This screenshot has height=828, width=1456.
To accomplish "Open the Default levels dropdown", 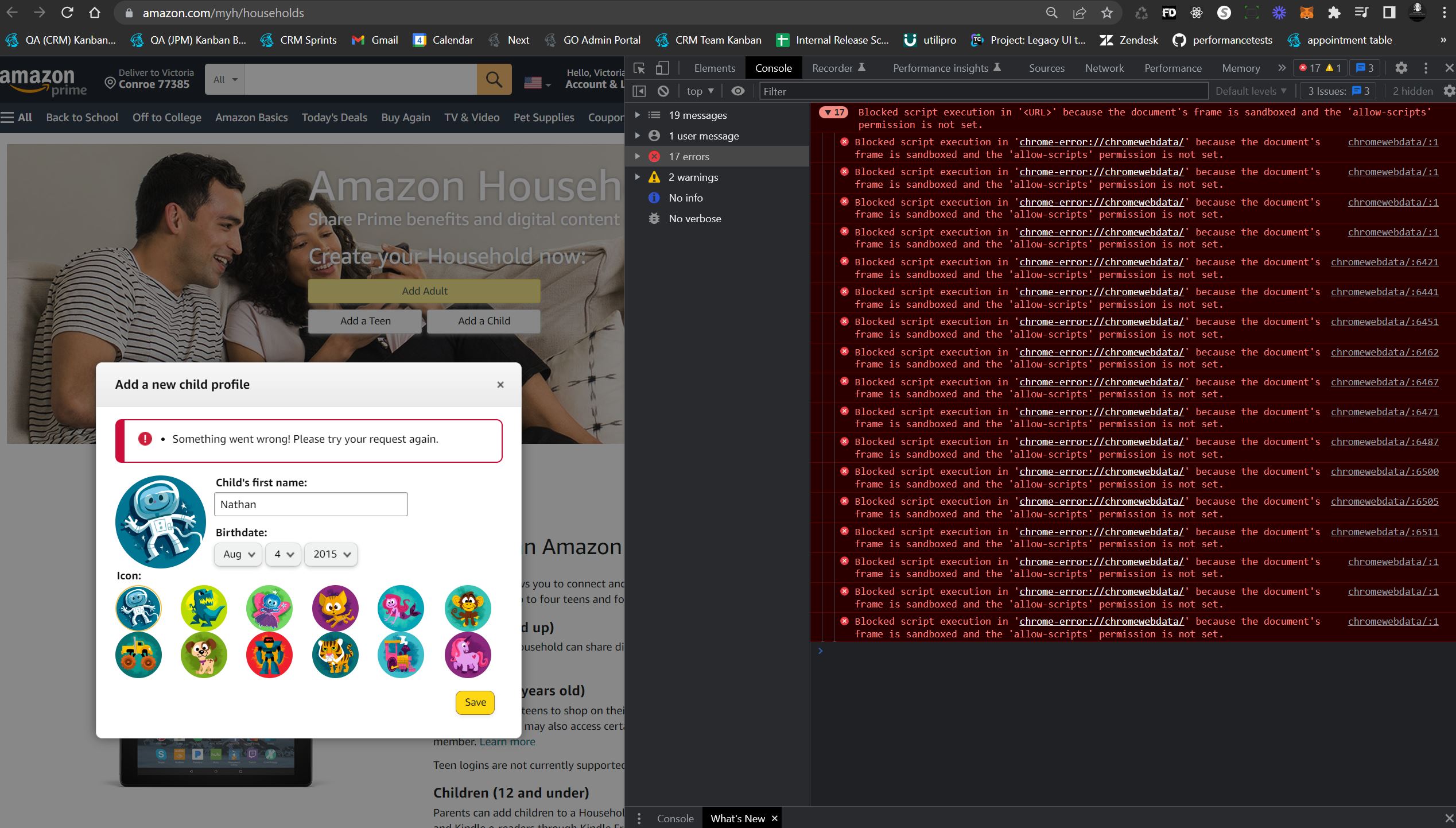I will point(1251,91).
